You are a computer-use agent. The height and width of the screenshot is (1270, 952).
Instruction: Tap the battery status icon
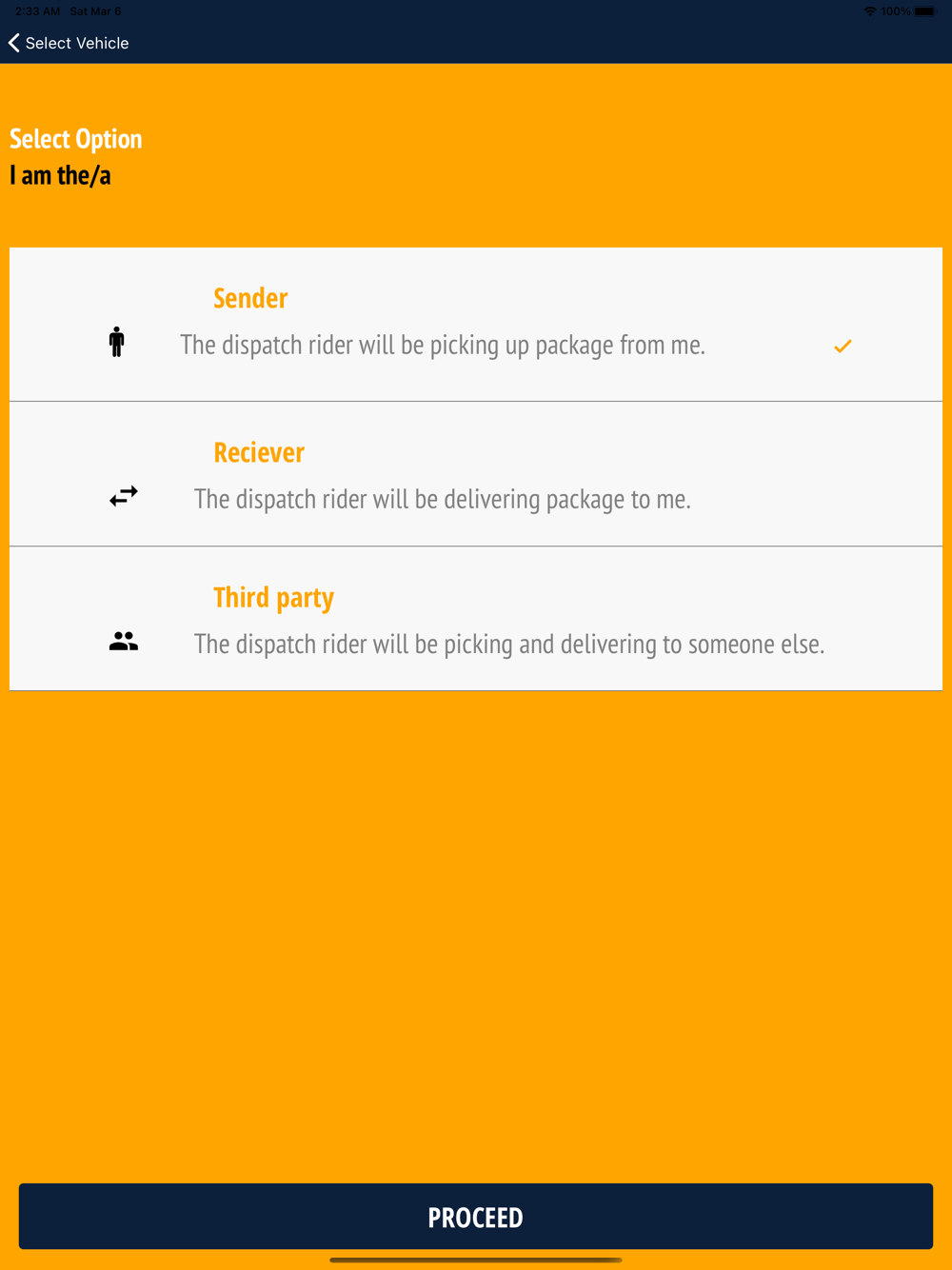pos(926,11)
